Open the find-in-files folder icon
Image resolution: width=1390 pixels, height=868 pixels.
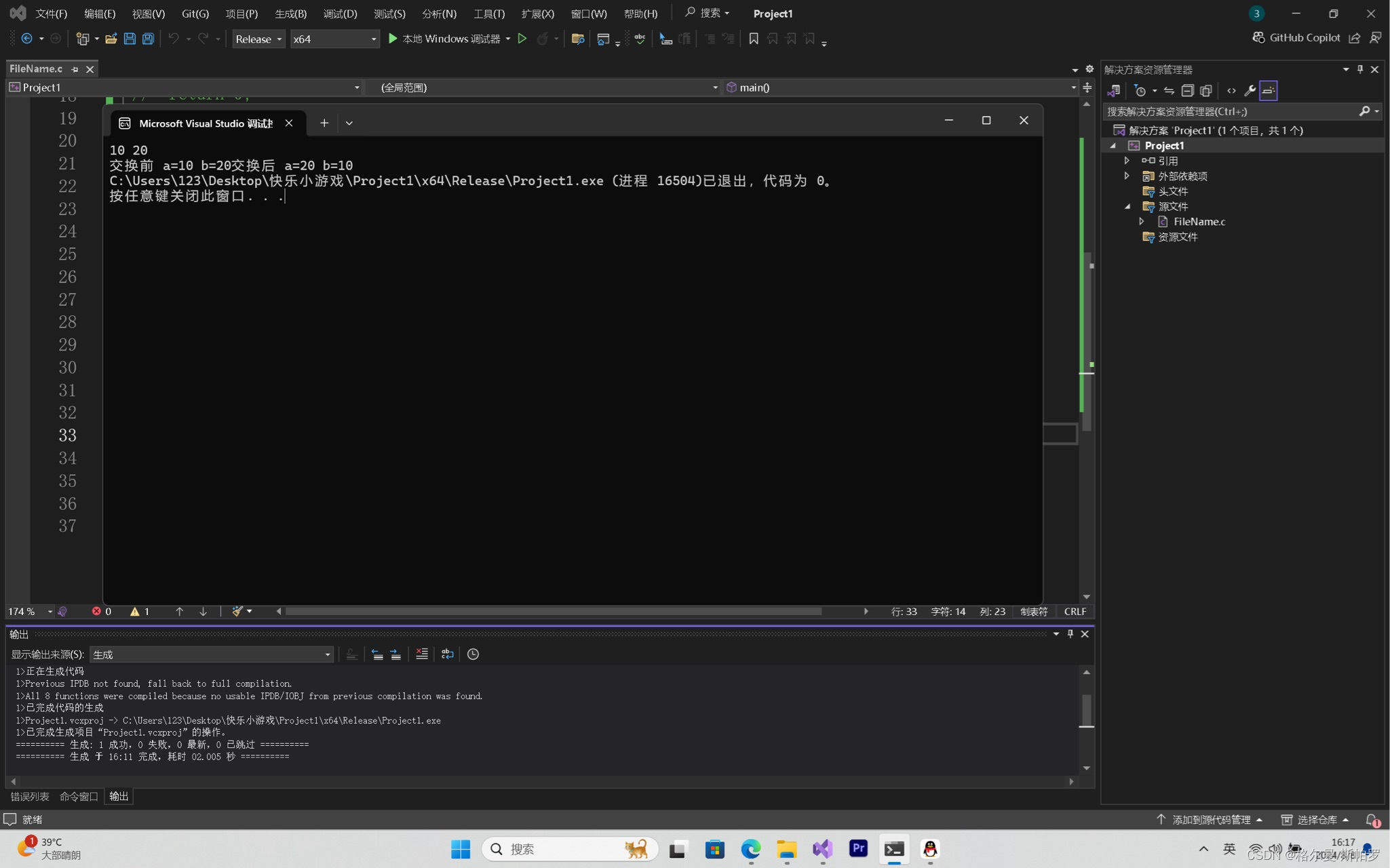click(x=578, y=39)
